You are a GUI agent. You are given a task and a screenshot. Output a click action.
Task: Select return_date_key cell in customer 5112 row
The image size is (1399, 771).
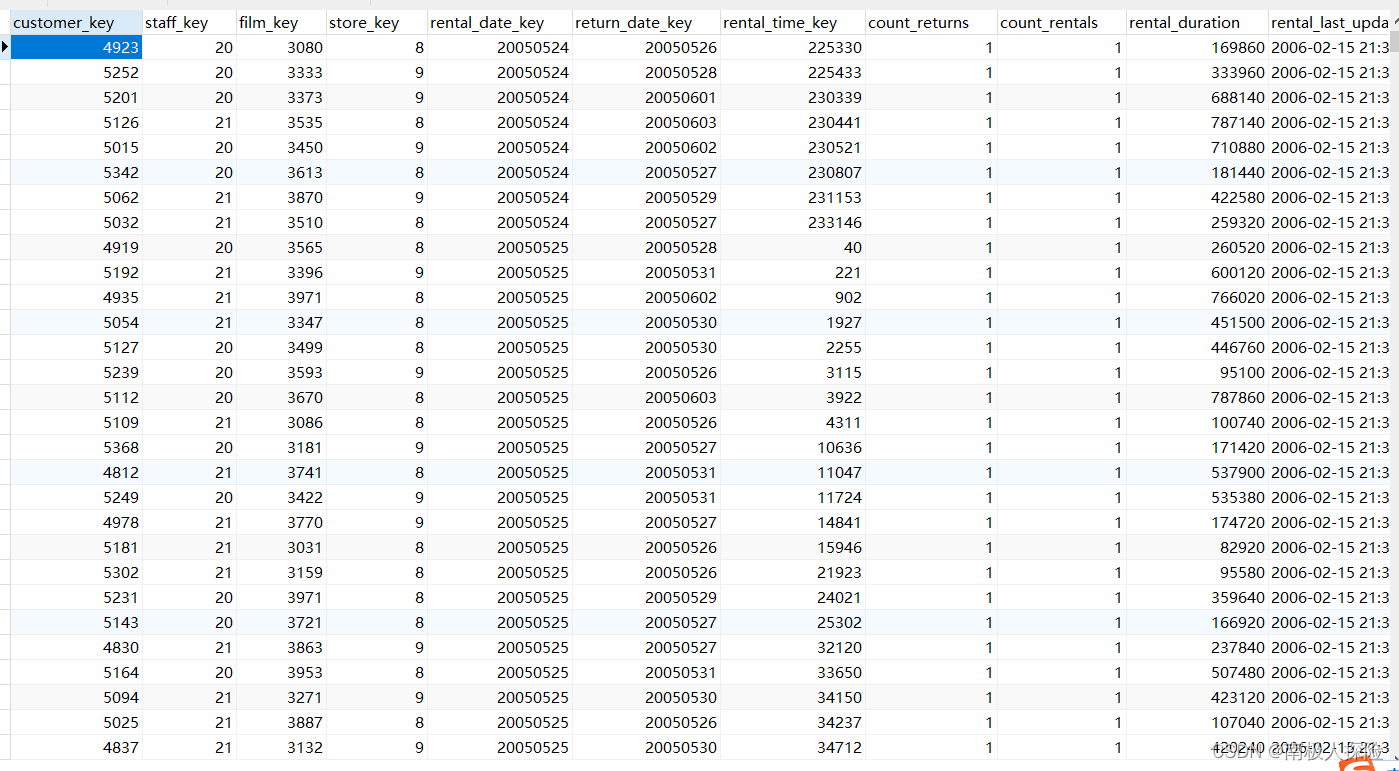[646, 397]
